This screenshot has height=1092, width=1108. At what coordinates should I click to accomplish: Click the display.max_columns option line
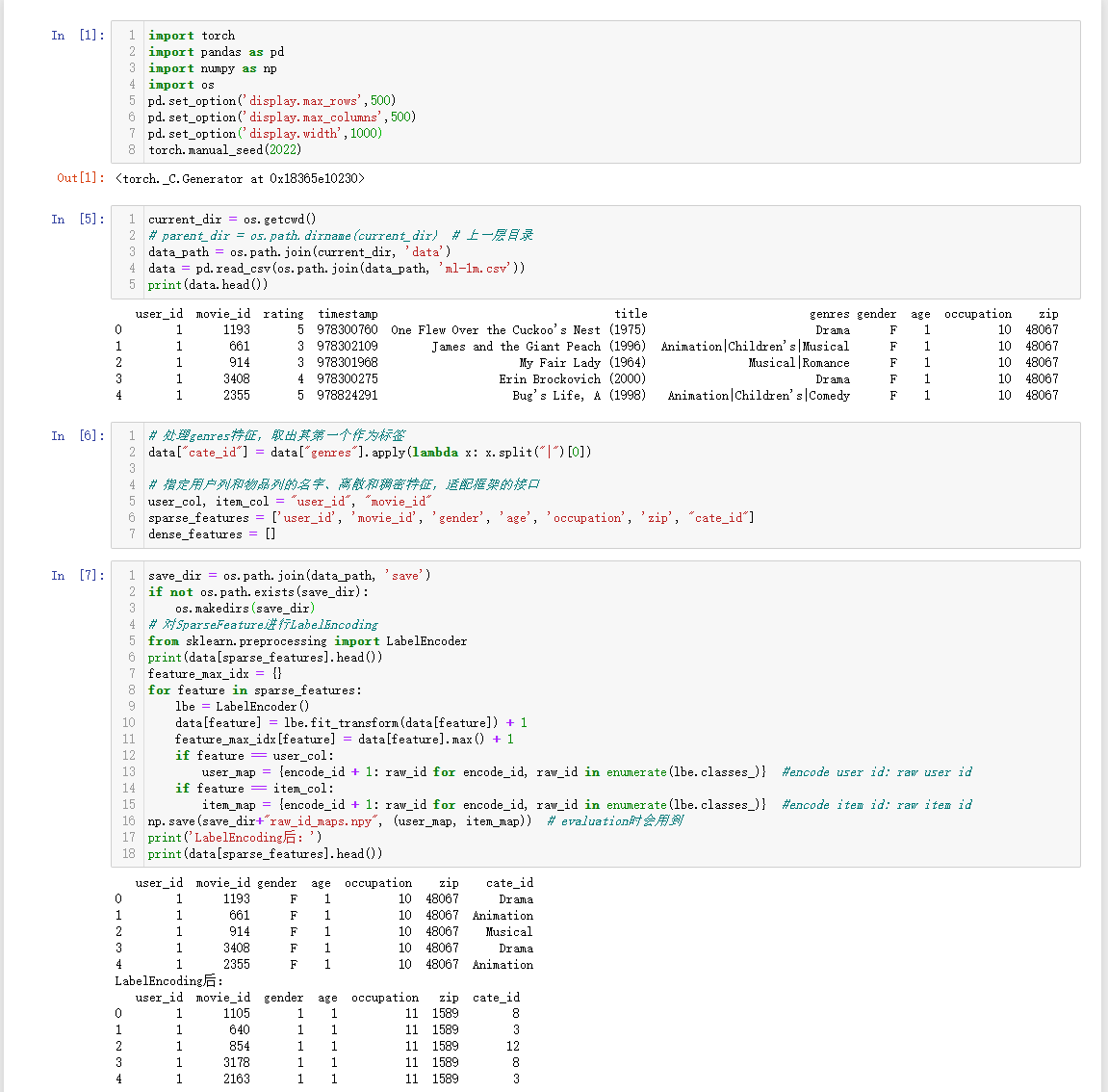click(x=282, y=117)
